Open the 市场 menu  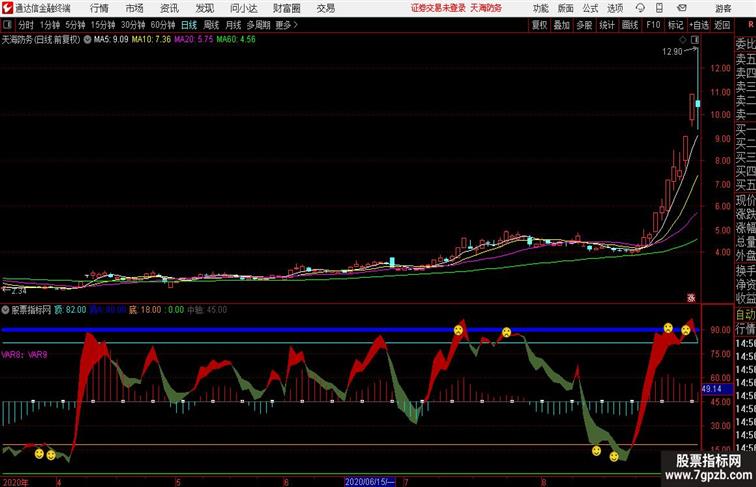pyautogui.click(x=135, y=8)
